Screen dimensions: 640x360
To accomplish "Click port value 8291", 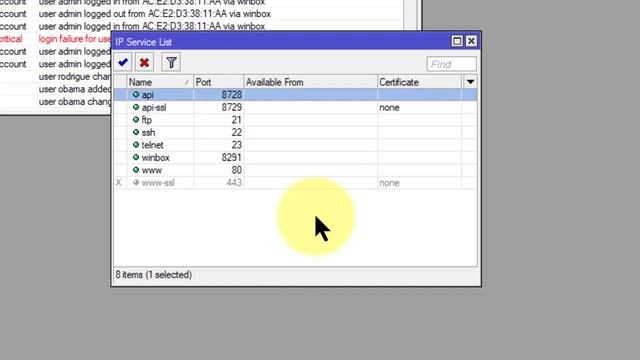I will 231,158.
